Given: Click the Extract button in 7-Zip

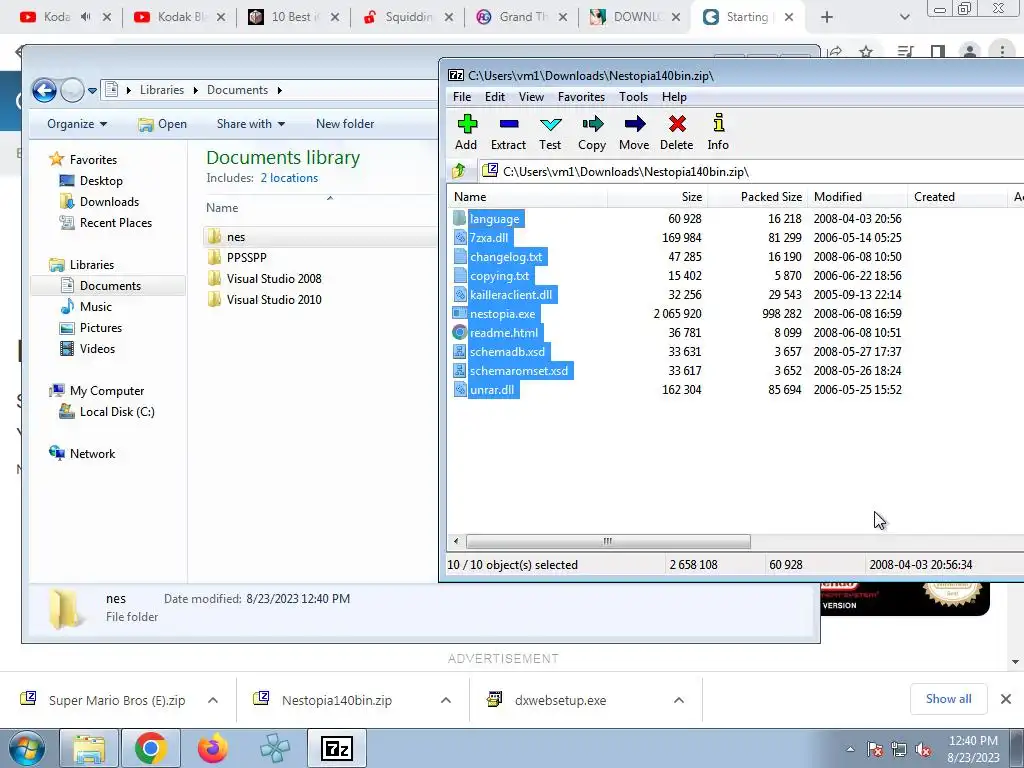Looking at the screenshot, I should click(x=508, y=133).
